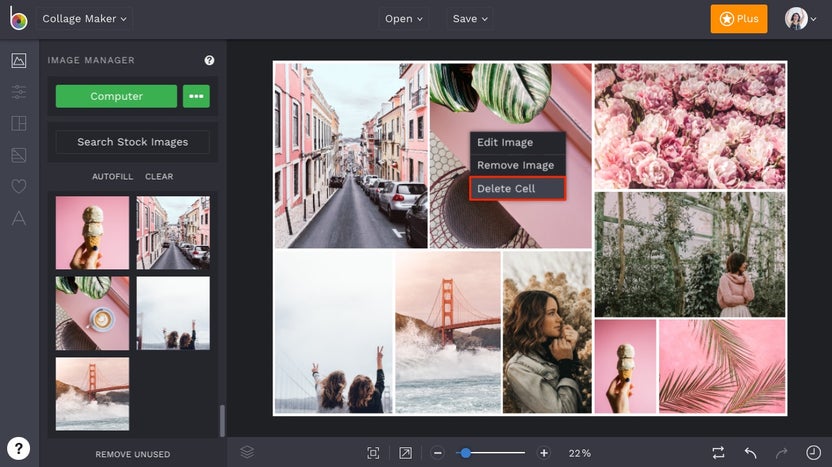Open the history clock icon
This screenshot has width=832, height=467.
tap(813, 453)
